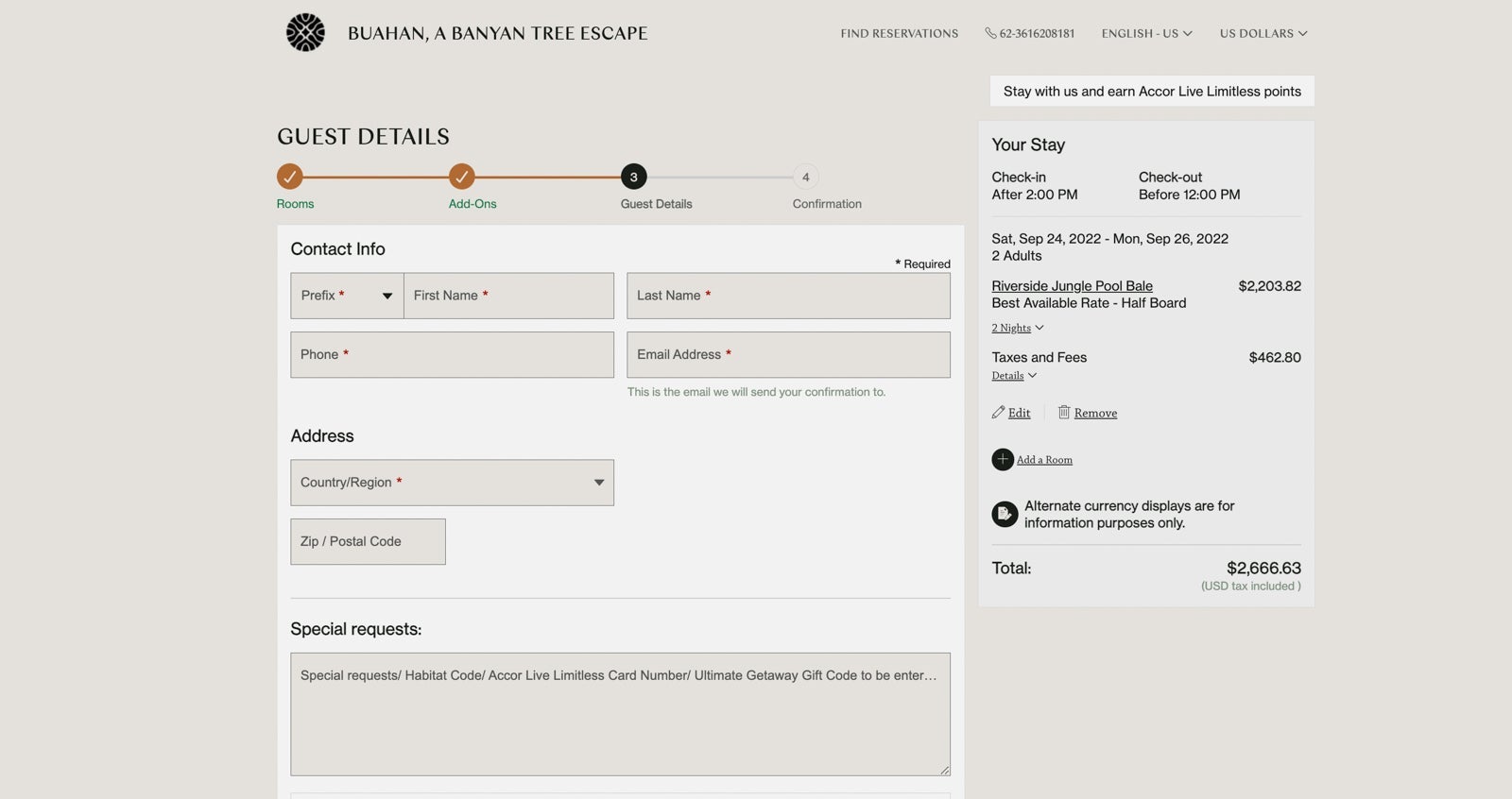The image size is (1512, 799).
Task: Click the Remove link in Your Stay
Action: [x=1095, y=413]
